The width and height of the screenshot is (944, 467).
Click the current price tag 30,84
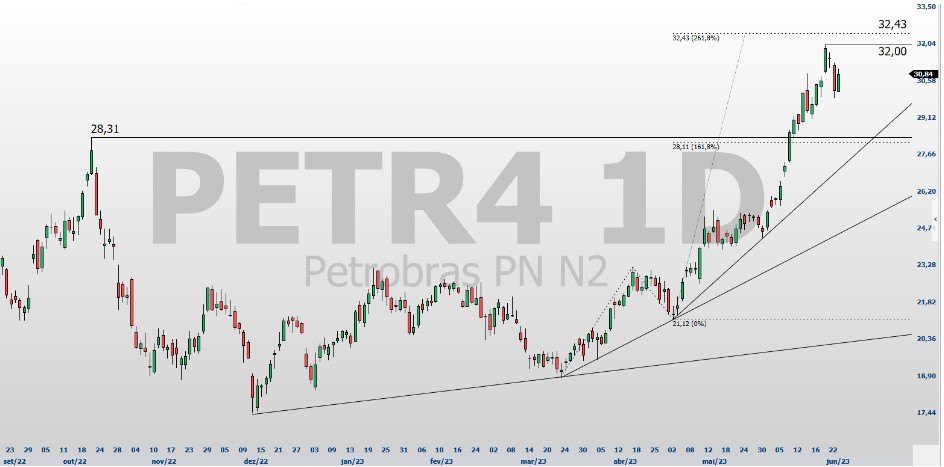(923, 74)
